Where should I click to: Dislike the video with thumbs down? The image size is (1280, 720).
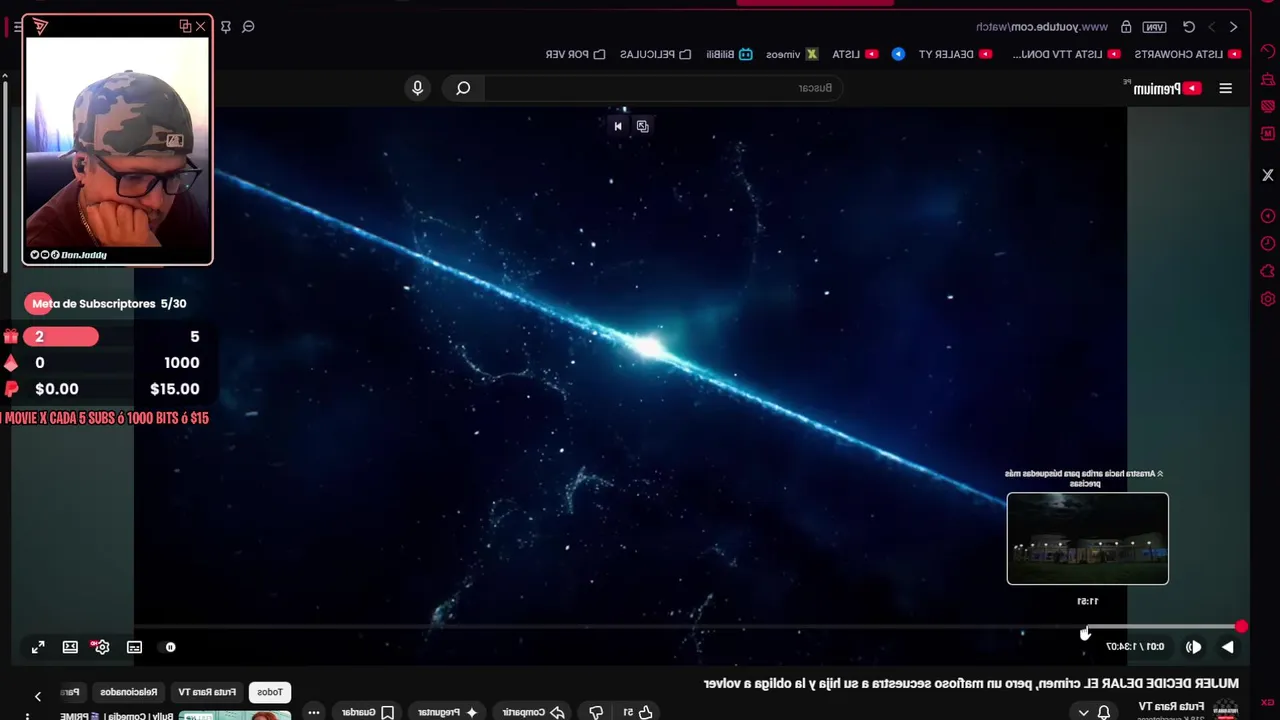click(596, 712)
